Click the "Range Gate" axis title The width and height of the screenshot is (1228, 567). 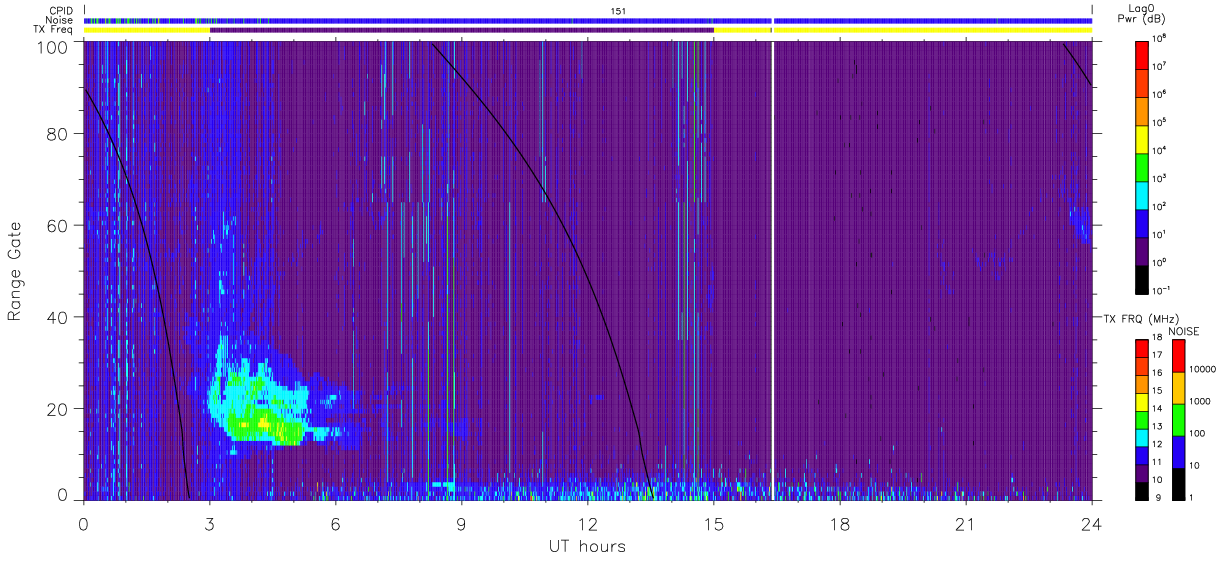(16, 273)
